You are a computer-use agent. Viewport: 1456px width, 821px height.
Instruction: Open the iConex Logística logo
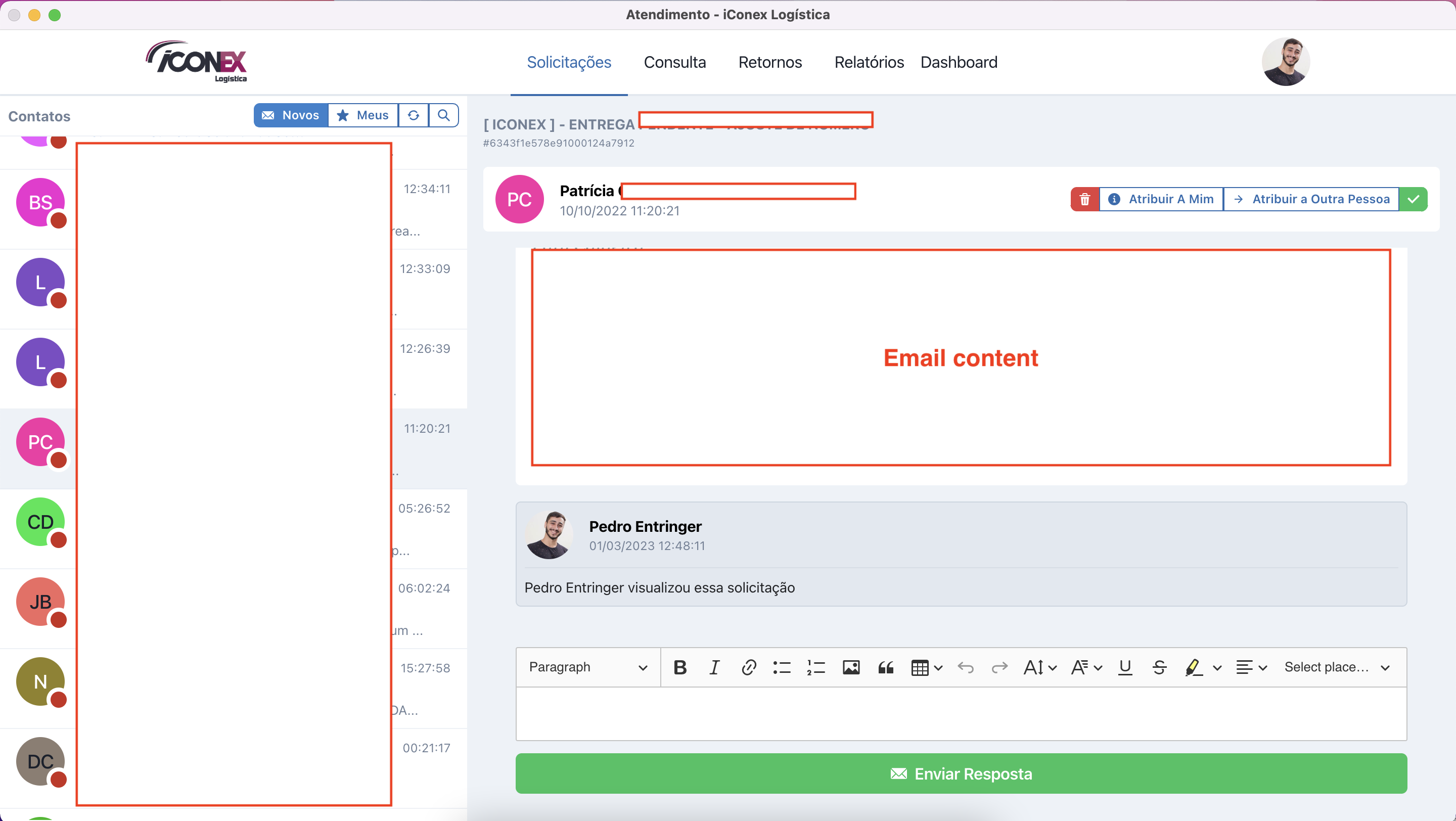(x=197, y=62)
